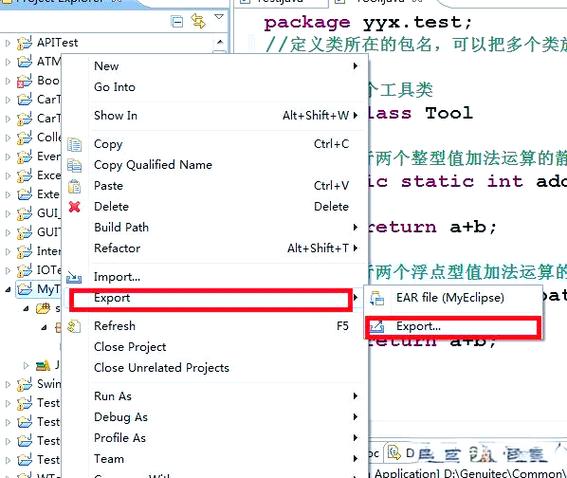
Task: Click 'package yyx.test;' line in editor
Action: click(368, 22)
